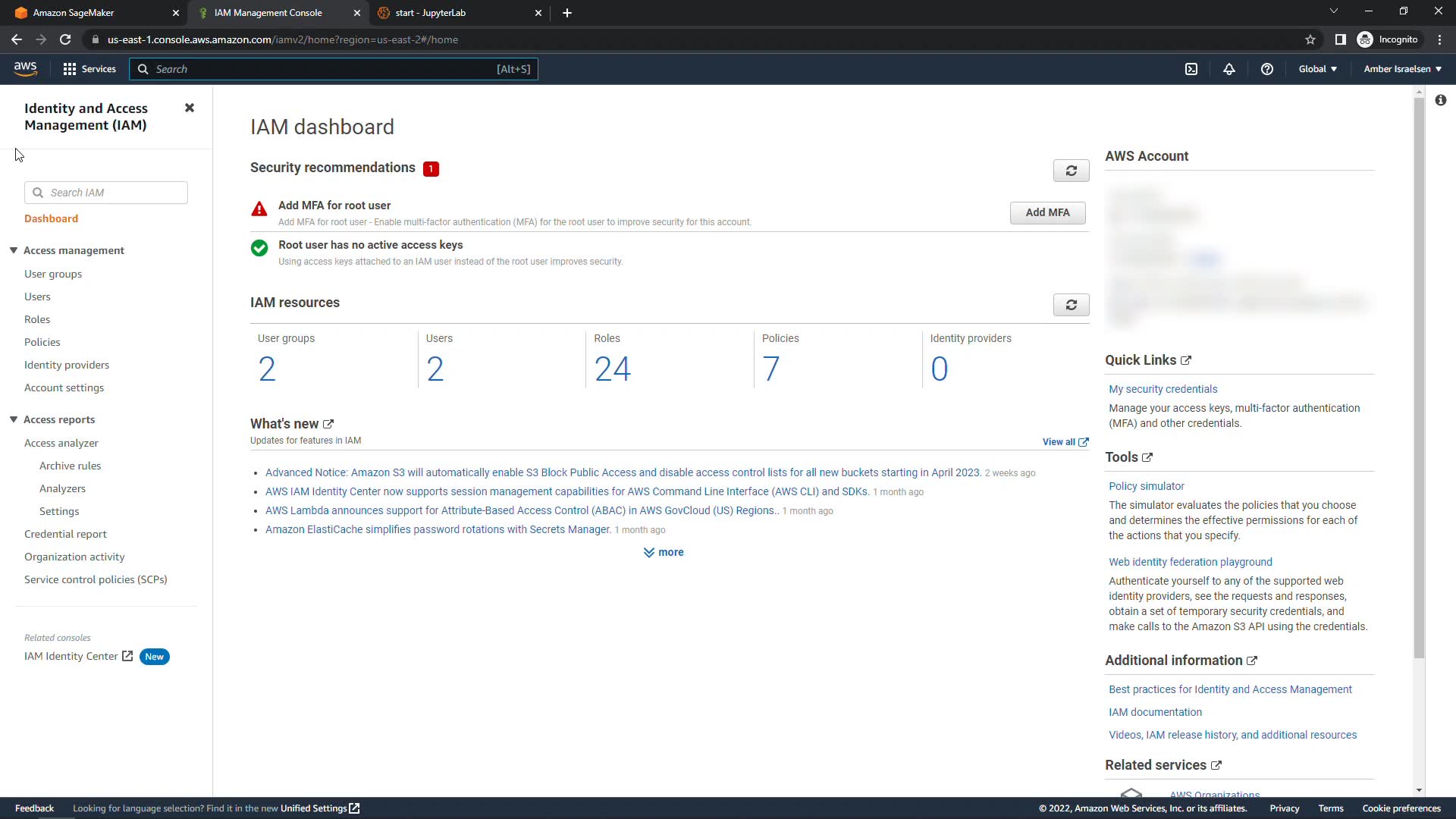Close the IAM navigation side panel
Image resolution: width=1456 pixels, height=819 pixels.
[190, 108]
